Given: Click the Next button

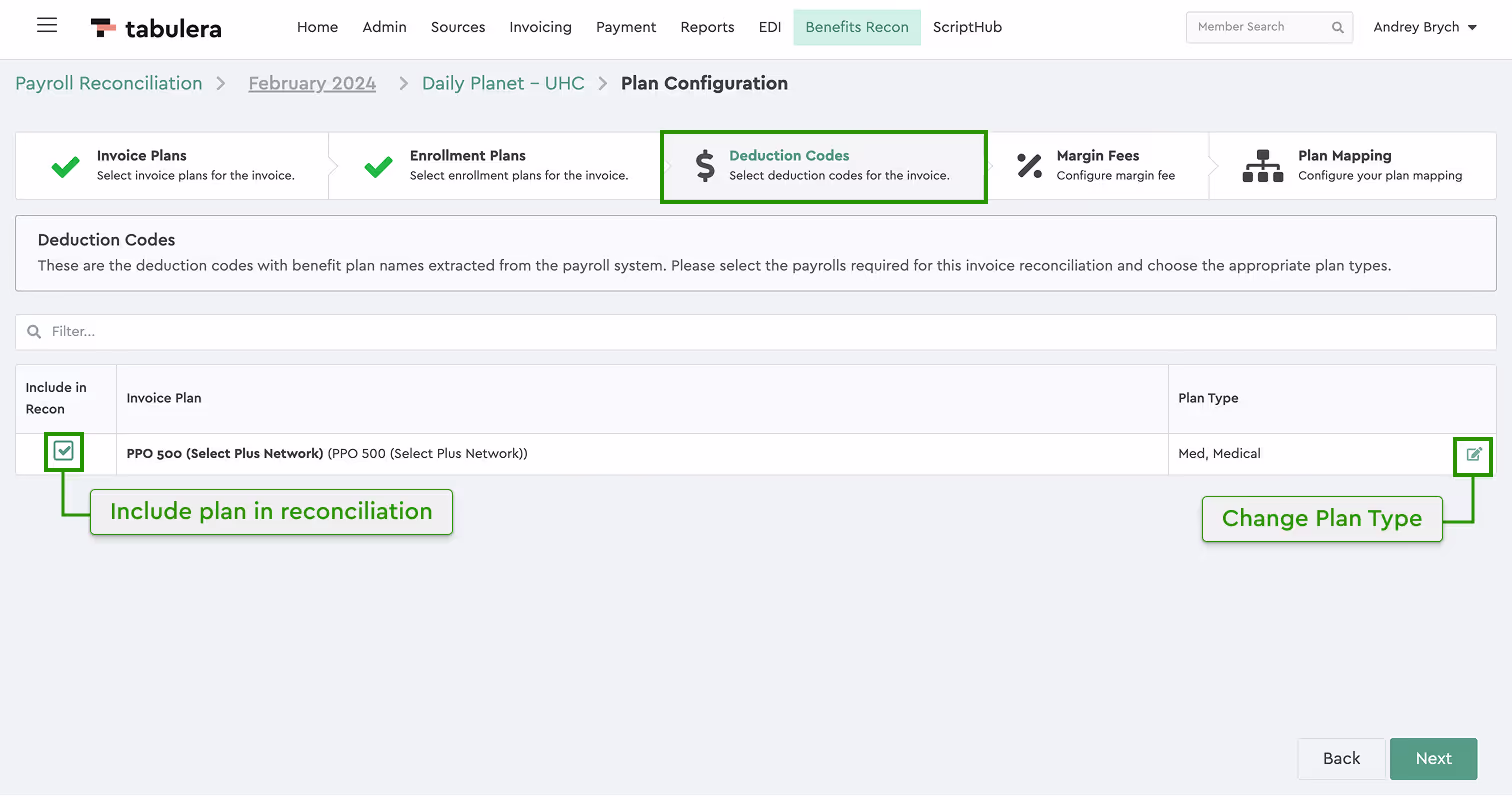Looking at the screenshot, I should coord(1433,759).
